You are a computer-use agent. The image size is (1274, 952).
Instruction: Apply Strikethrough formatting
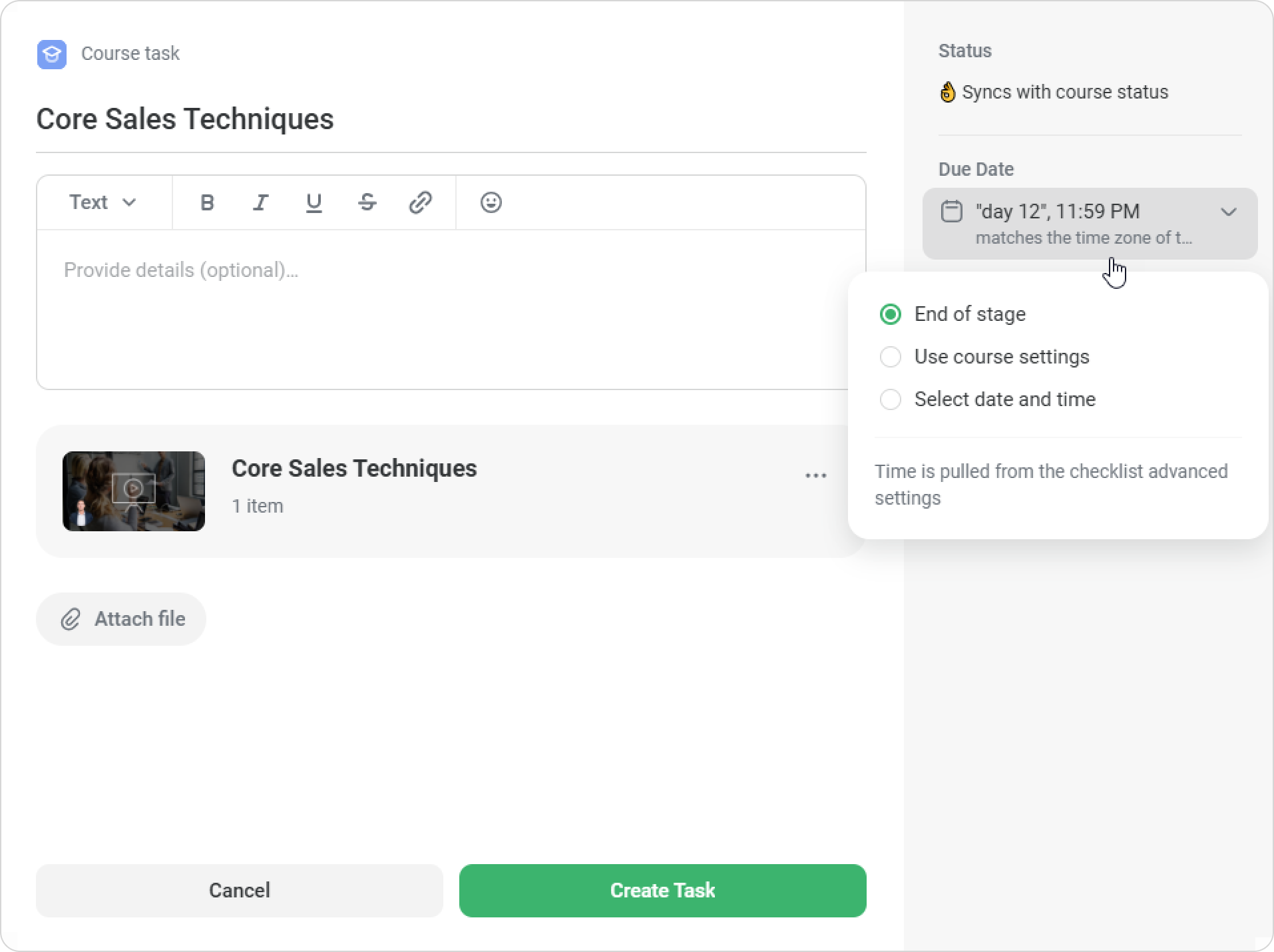click(x=367, y=202)
